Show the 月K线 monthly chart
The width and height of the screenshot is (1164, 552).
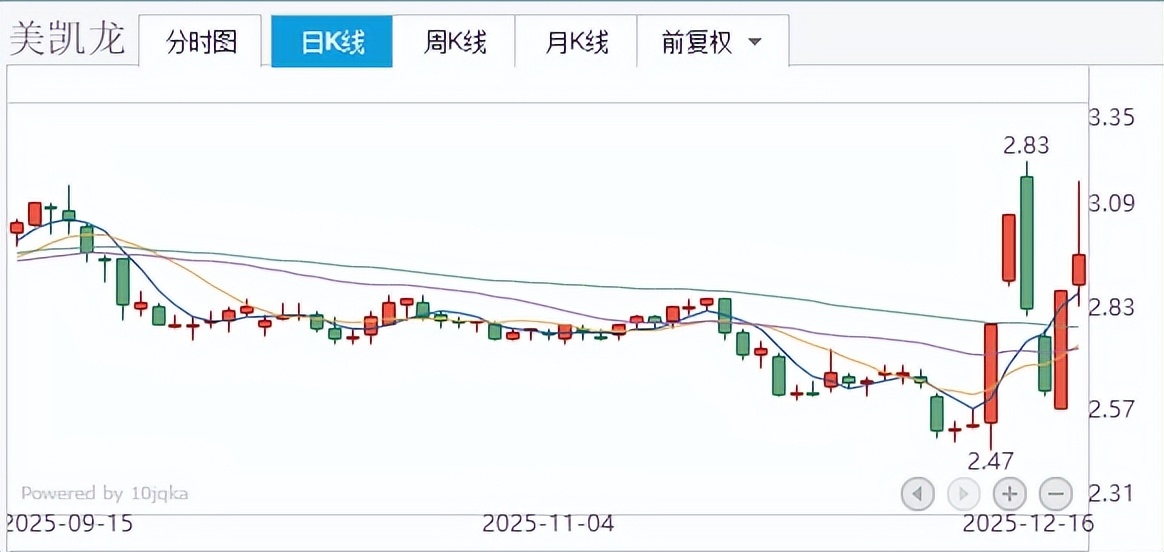[x=576, y=42]
